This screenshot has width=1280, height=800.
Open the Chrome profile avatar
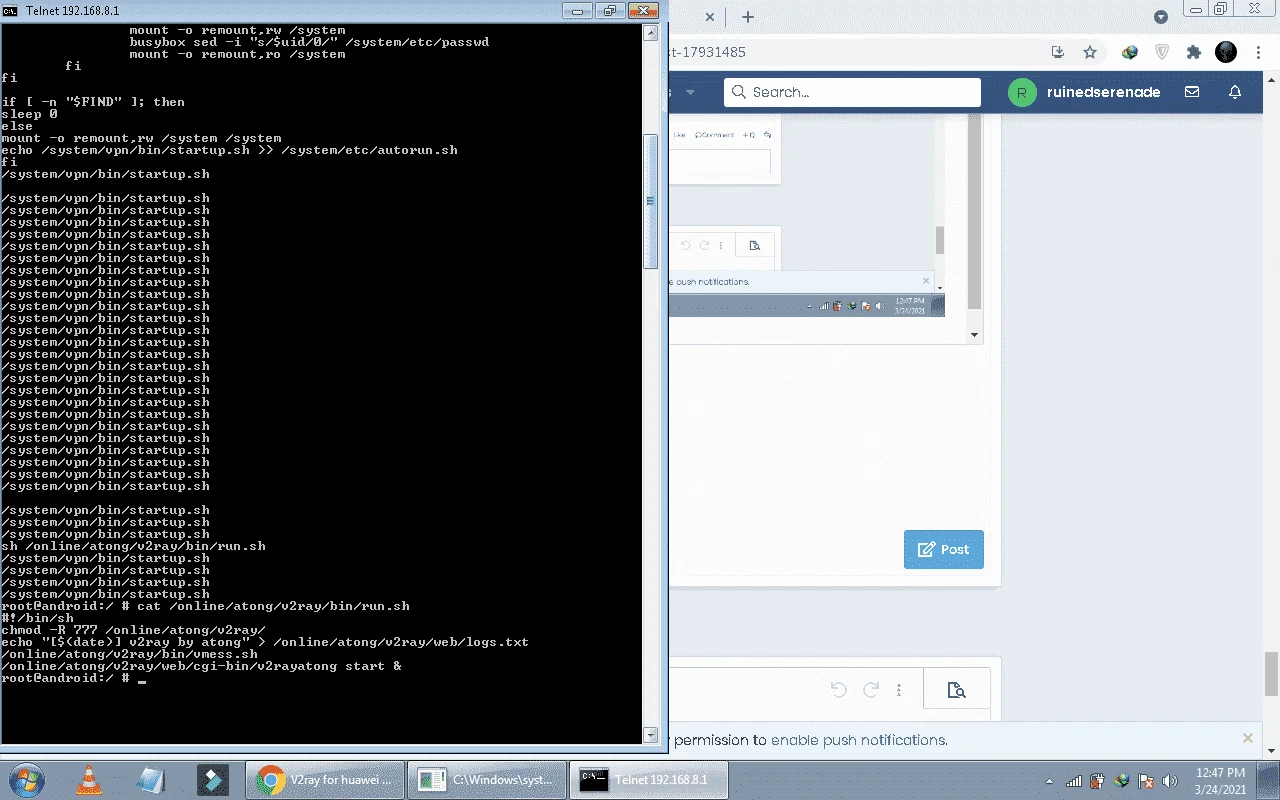(x=1226, y=52)
